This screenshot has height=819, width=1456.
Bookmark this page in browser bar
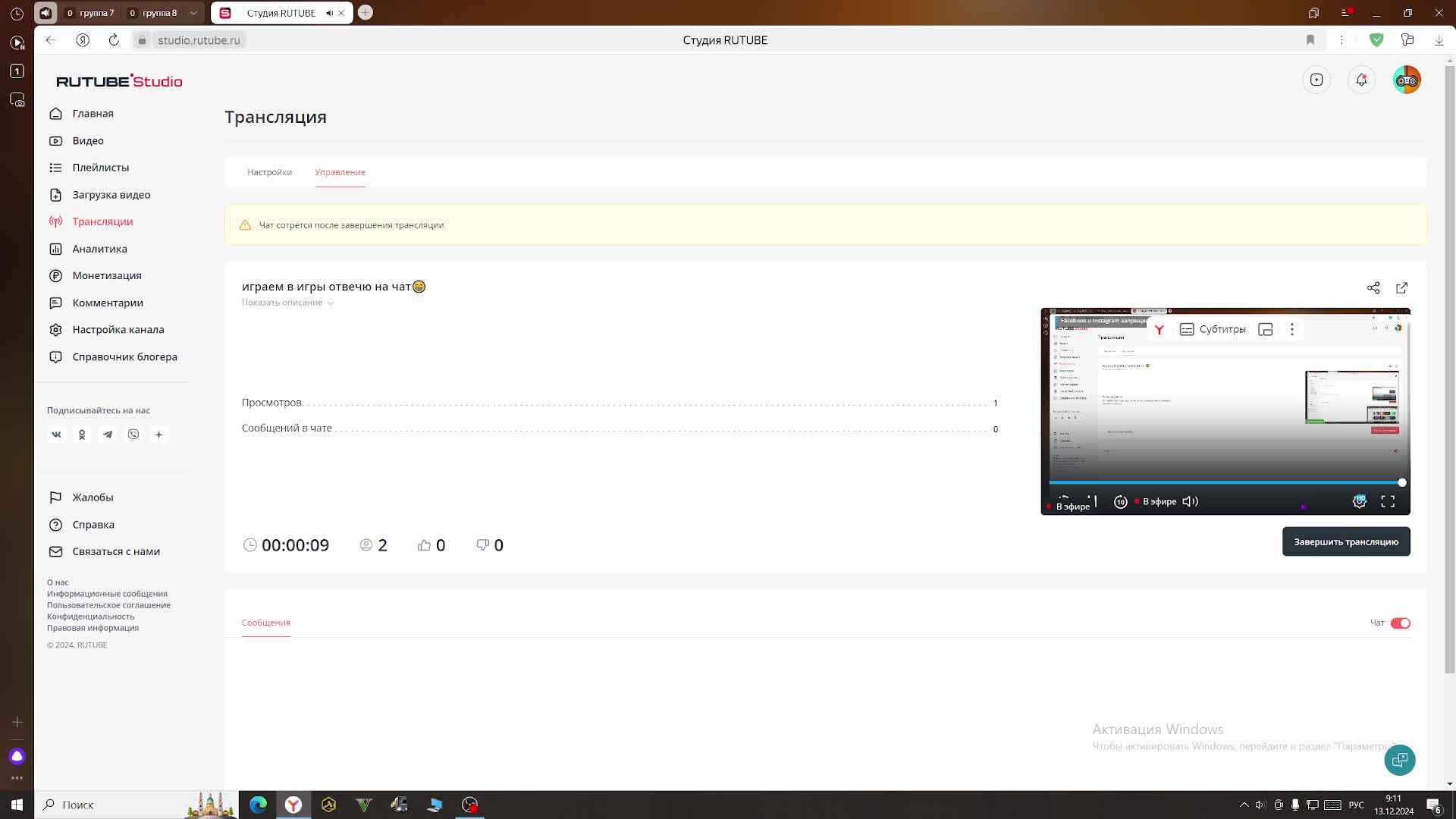click(1310, 40)
